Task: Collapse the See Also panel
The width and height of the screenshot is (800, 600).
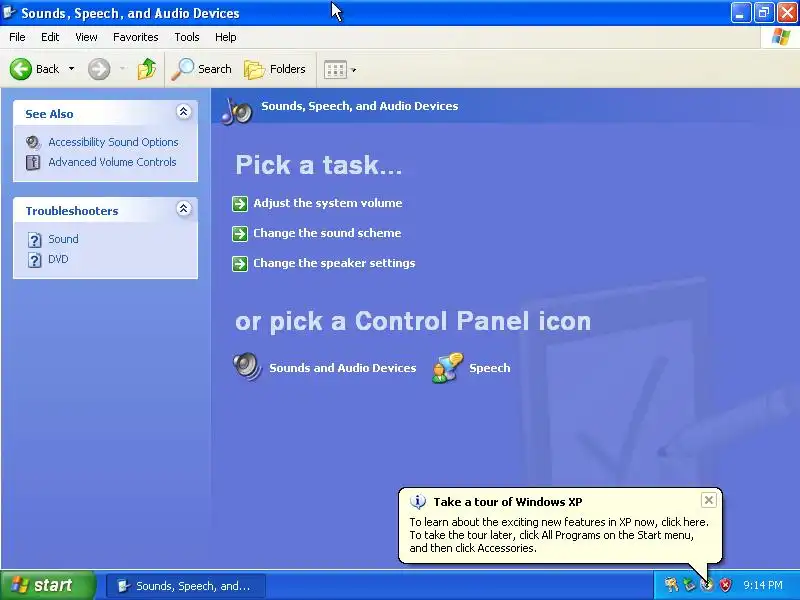Action: (x=183, y=111)
